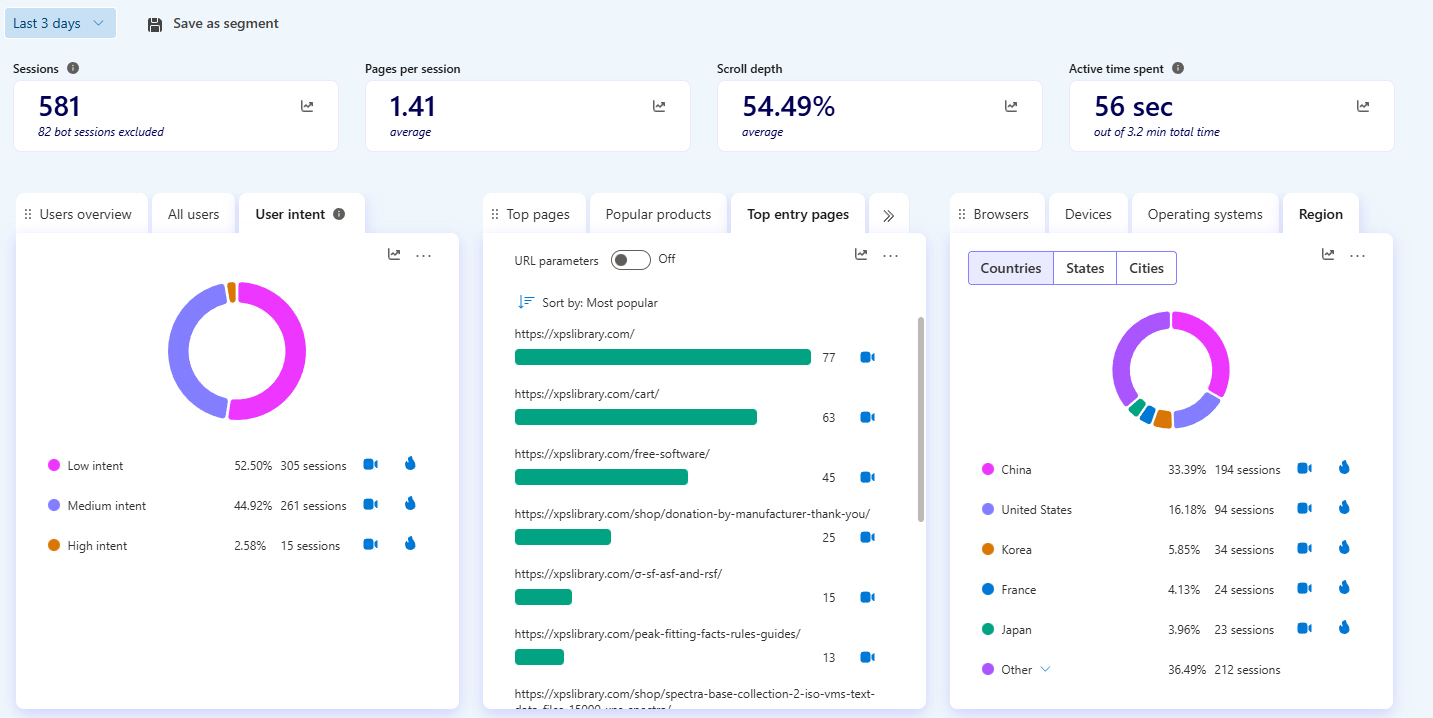Click Save as segment button
Image resolution: width=1433 pixels, height=718 pixels.
click(213, 23)
